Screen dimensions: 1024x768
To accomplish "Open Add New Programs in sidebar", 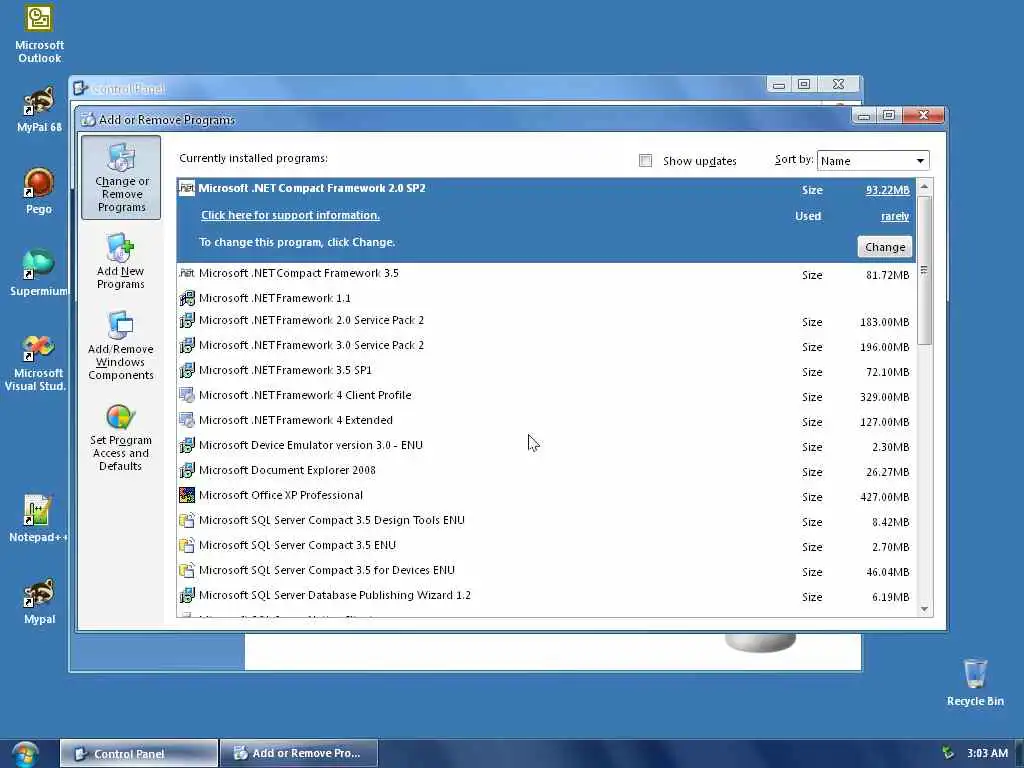I will (x=121, y=261).
